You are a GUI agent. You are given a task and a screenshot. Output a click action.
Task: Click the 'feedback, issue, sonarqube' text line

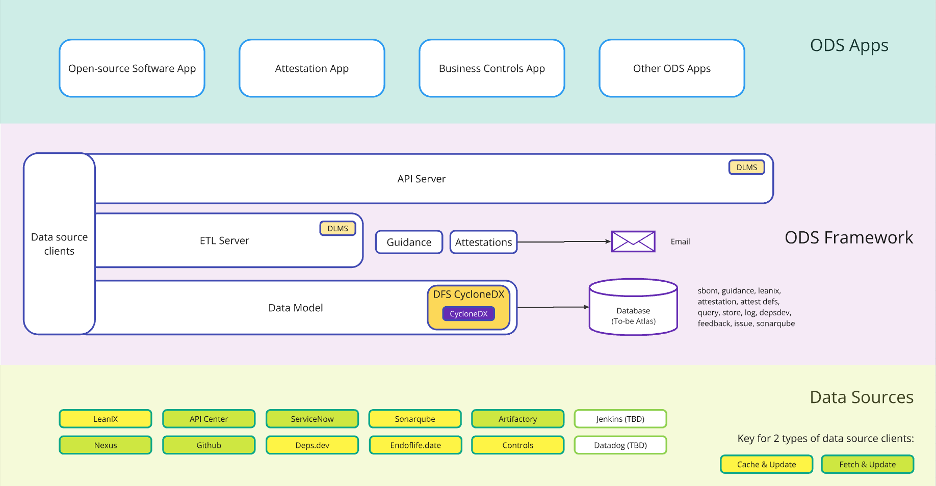click(746, 323)
